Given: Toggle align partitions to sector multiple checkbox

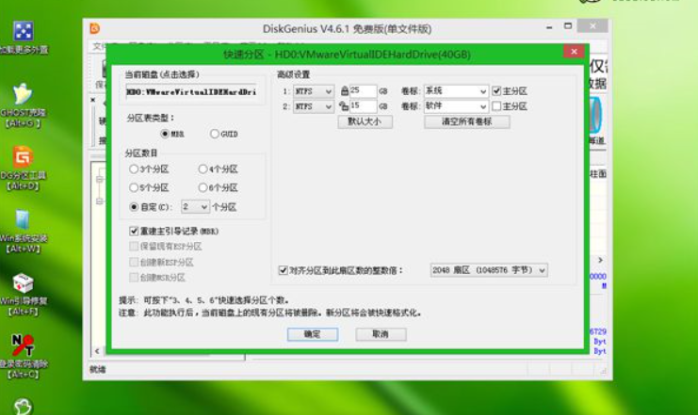Looking at the screenshot, I should [x=283, y=270].
